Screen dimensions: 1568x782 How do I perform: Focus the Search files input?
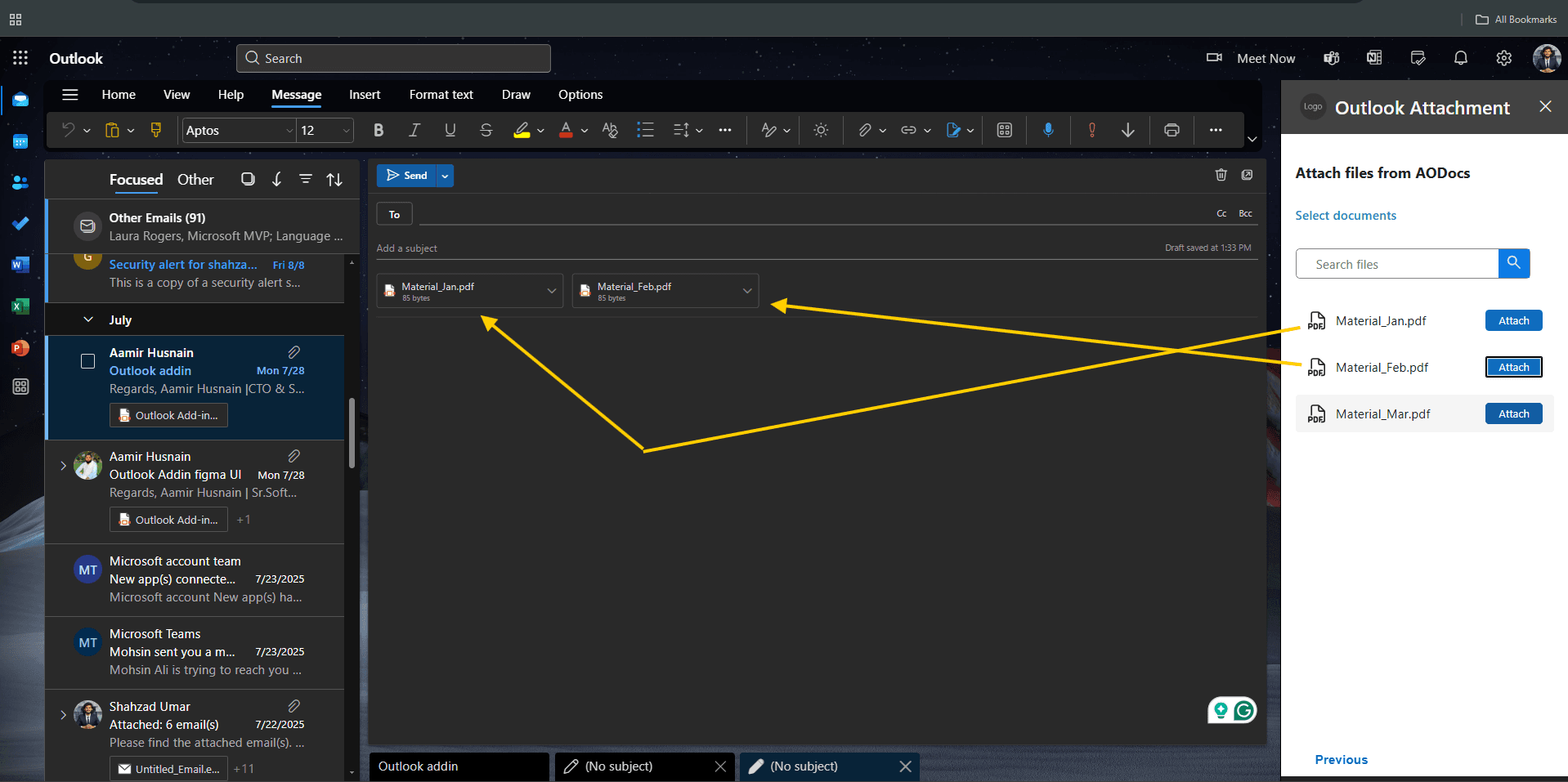tap(1397, 264)
